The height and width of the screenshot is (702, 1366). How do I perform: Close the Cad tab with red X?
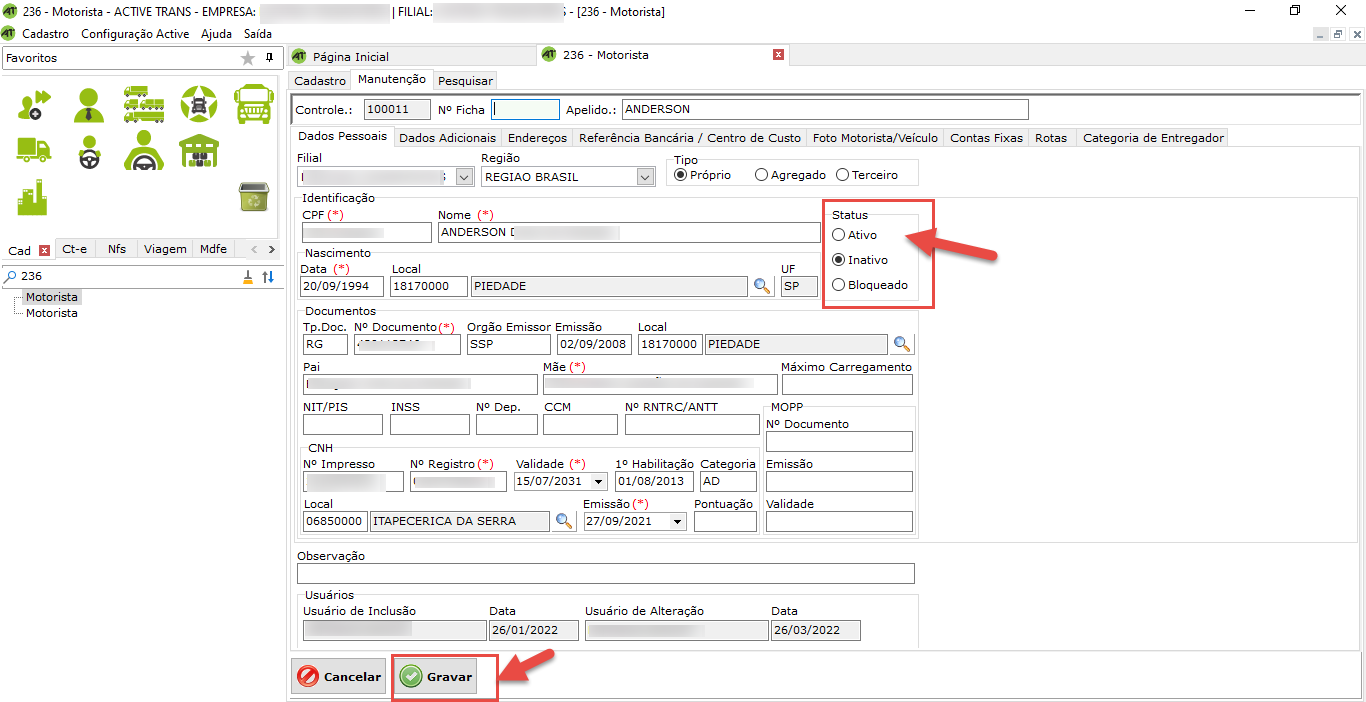pyautogui.click(x=44, y=250)
